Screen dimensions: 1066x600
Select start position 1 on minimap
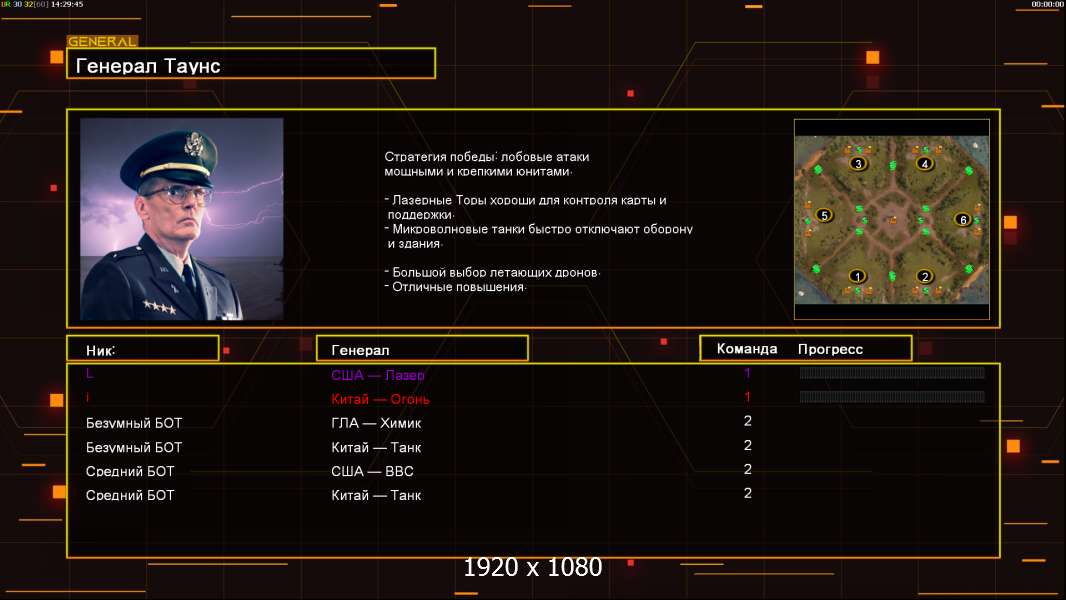coord(857,277)
